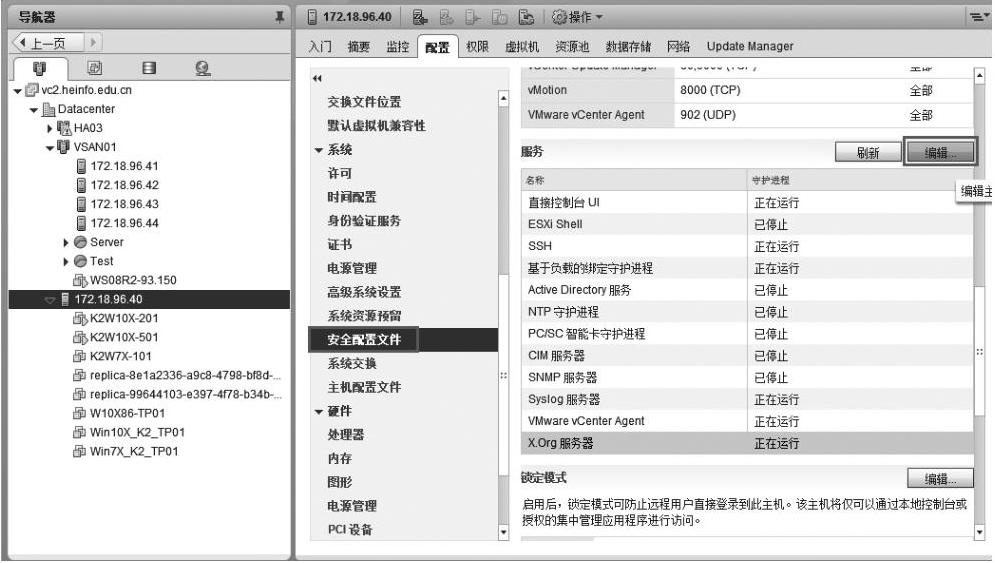995x563 pixels.
Task: Open the 操作 actions dropdown
Action: coord(577,17)
